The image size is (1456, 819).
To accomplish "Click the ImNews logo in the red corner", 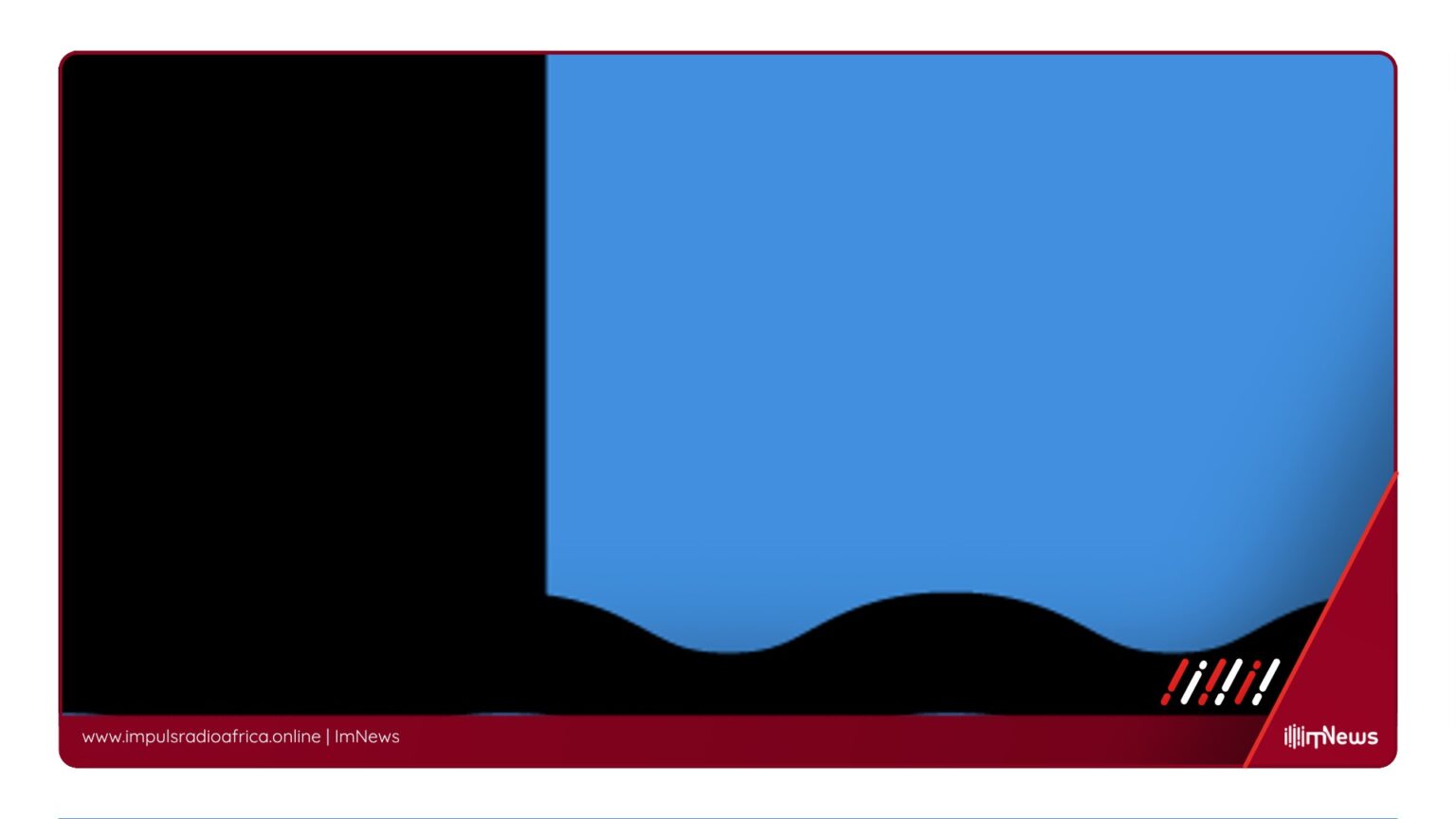I will click(x=1331, y=737).
